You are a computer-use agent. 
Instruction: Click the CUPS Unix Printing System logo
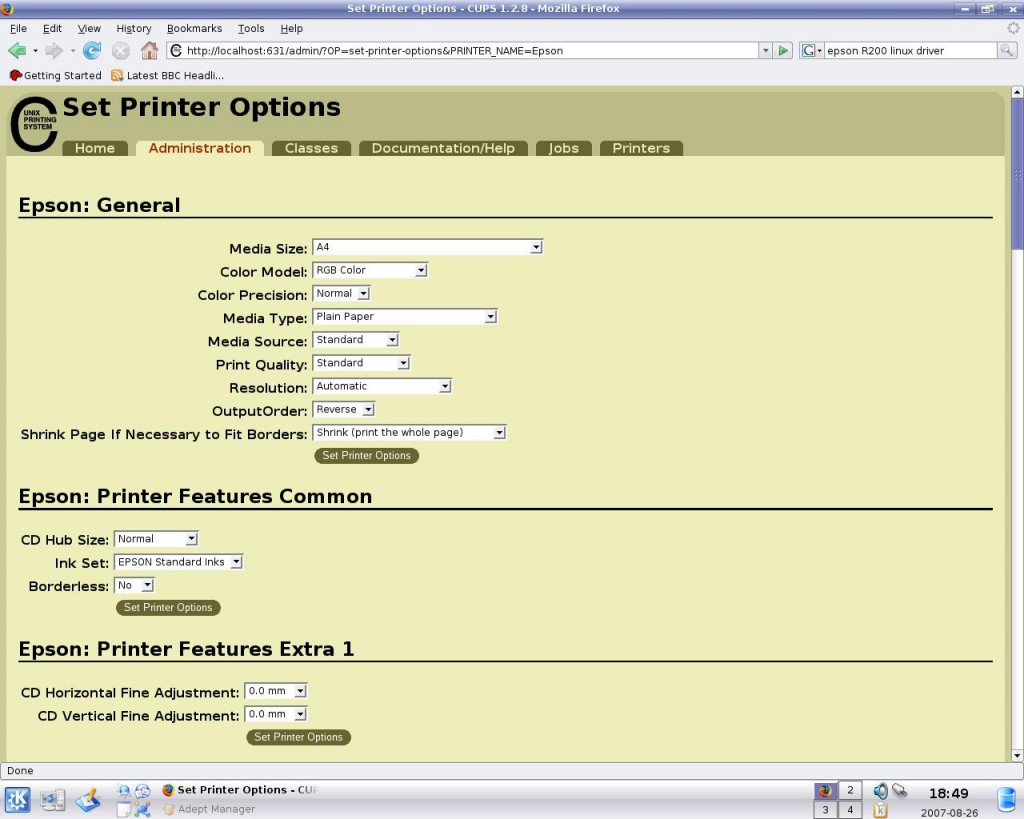pos(34,124)
